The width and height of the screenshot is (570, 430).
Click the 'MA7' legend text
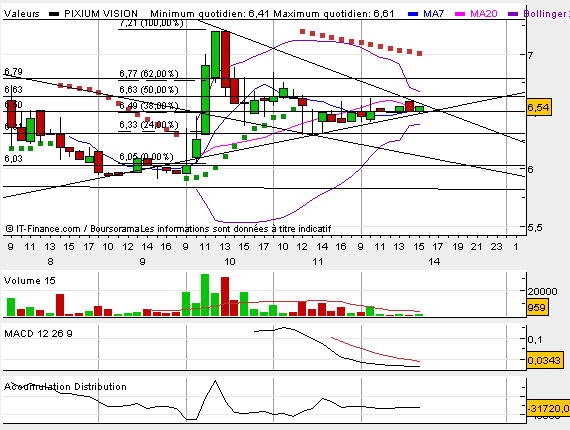[x=433, y=14]
